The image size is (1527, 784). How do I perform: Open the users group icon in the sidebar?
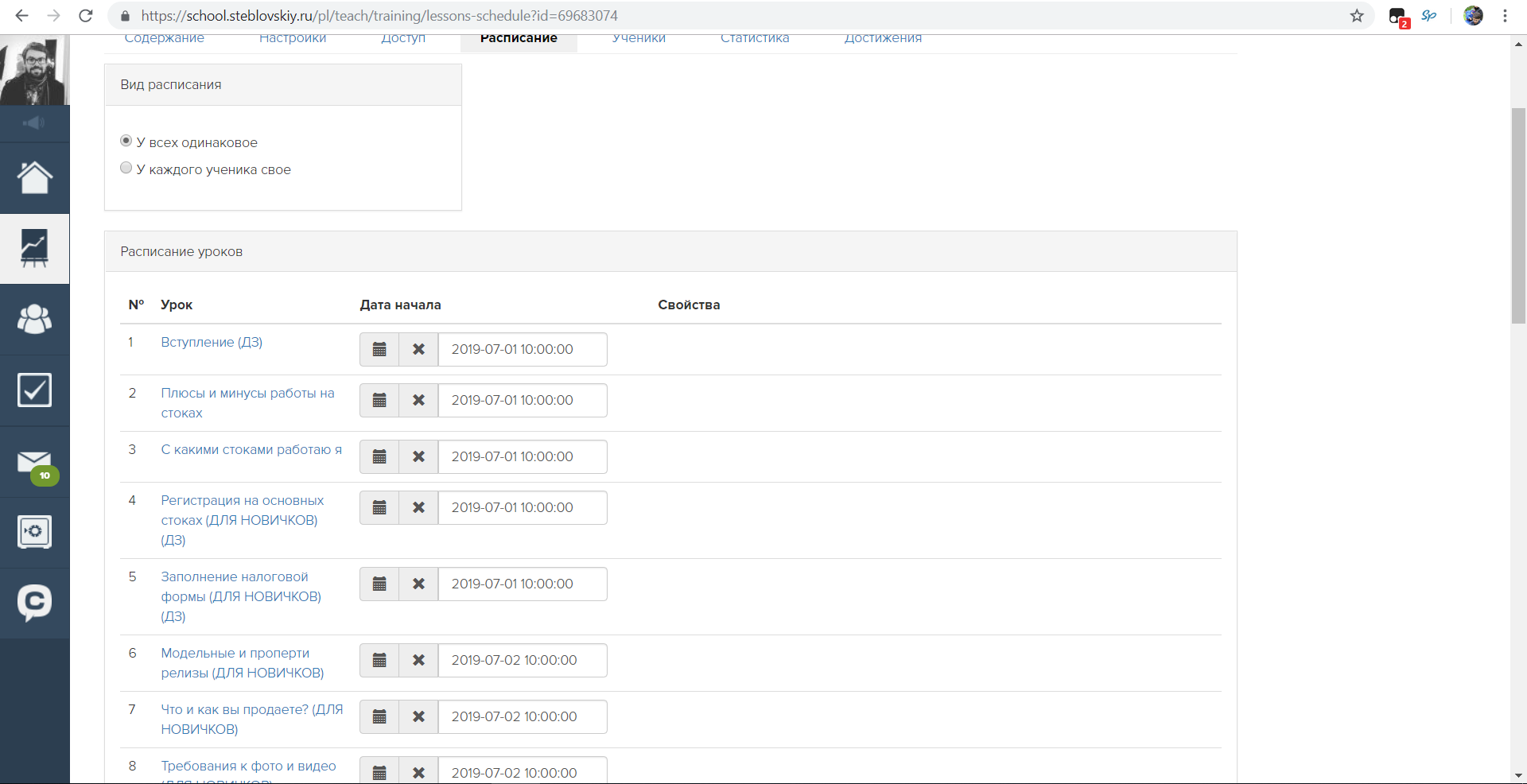(34, 319)
